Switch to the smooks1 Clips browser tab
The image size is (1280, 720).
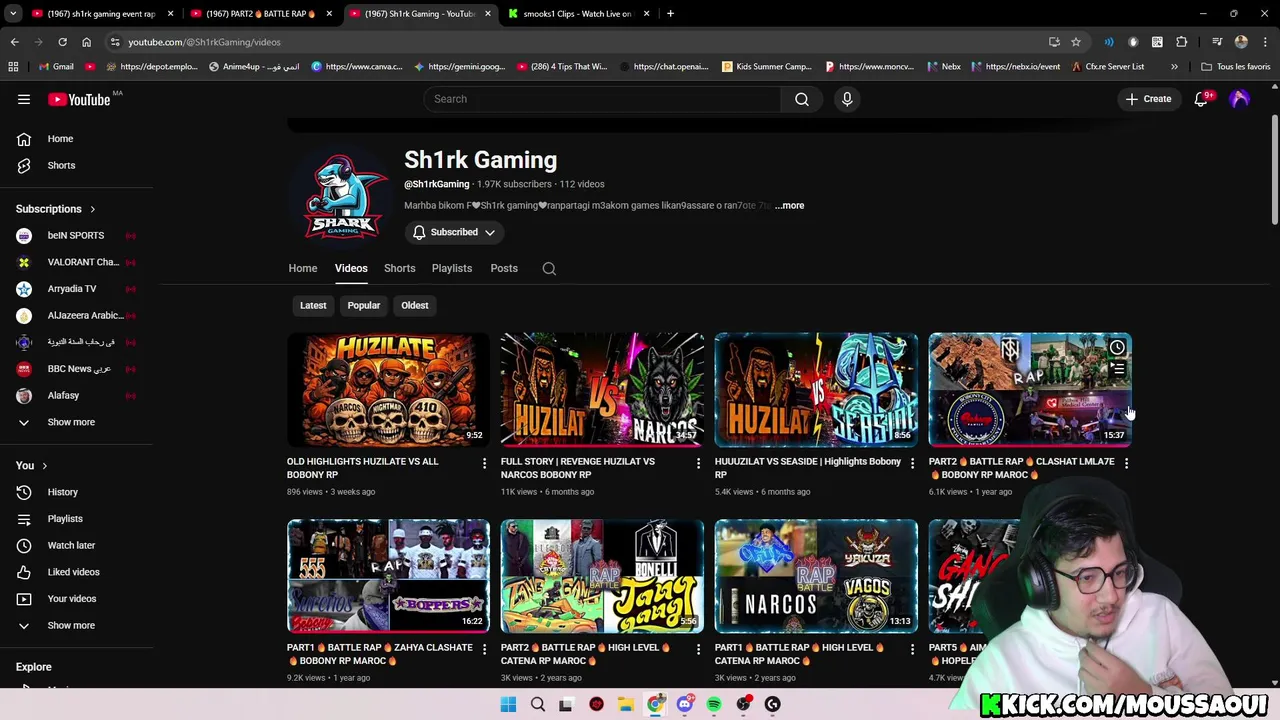tap(578, 14)
